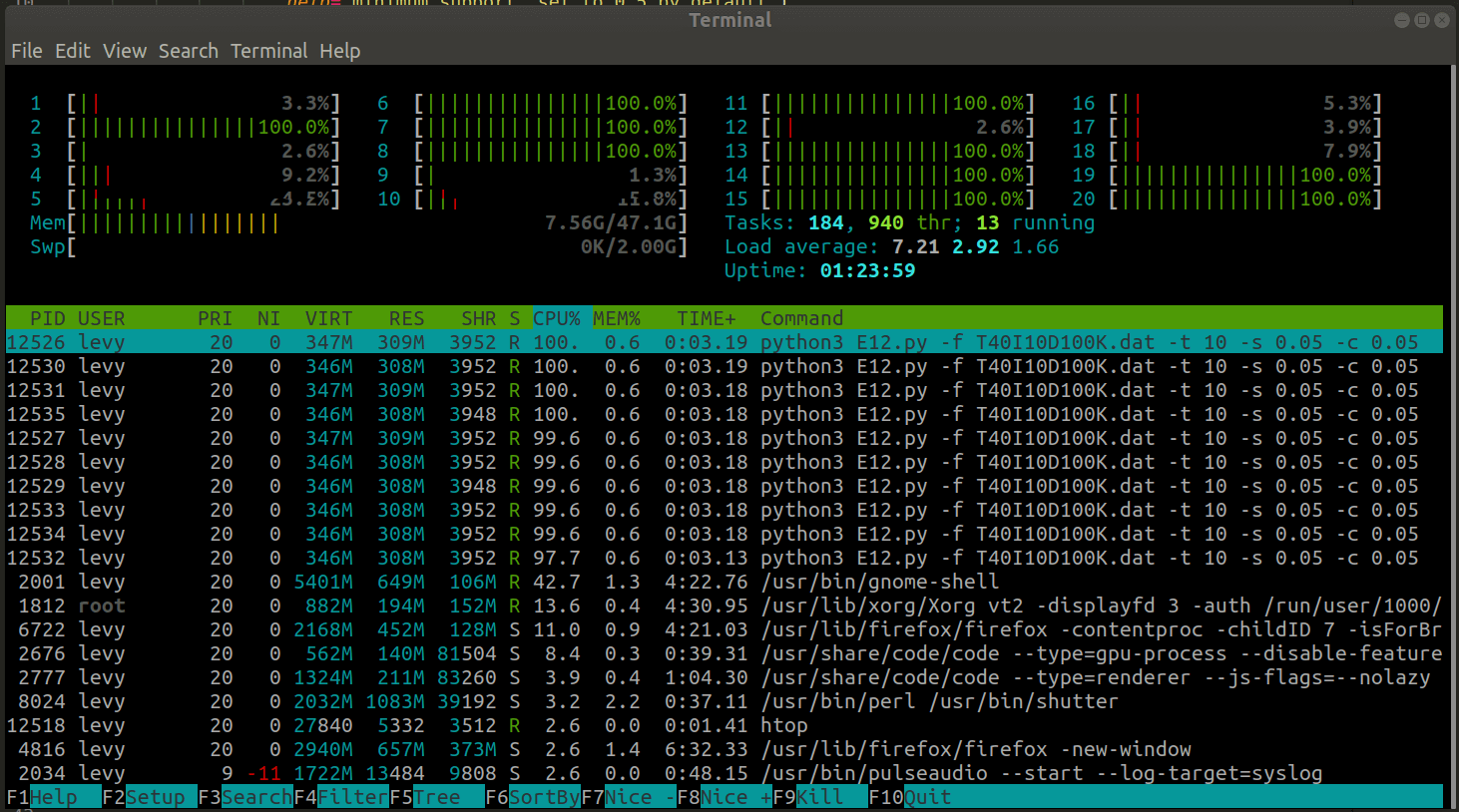Sort by the NI column header
The image size is (1459, 812).
point(268,318)
